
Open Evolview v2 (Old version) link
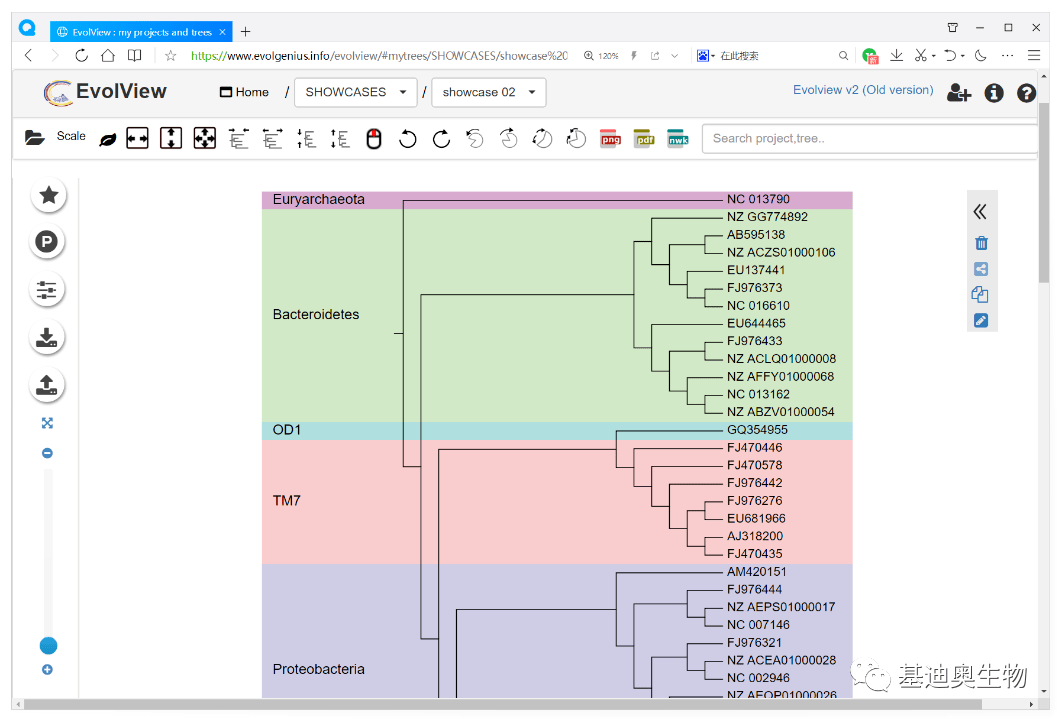coord(862,90)
